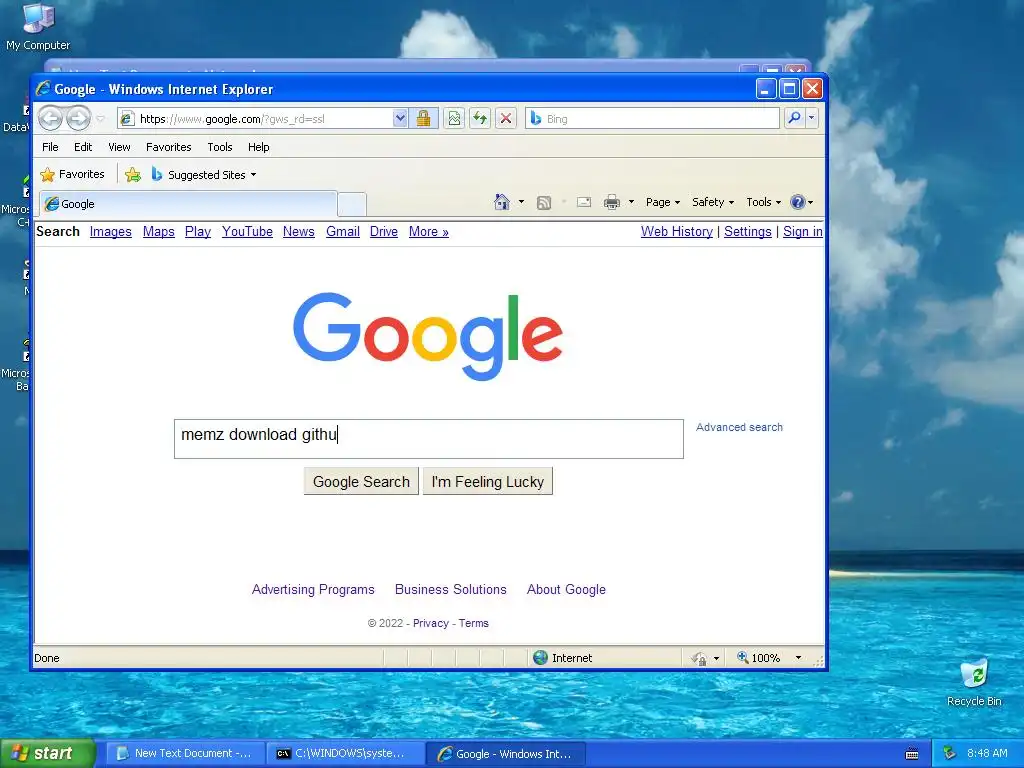Expand the Suggested Sites dropdown

(253, 175)
